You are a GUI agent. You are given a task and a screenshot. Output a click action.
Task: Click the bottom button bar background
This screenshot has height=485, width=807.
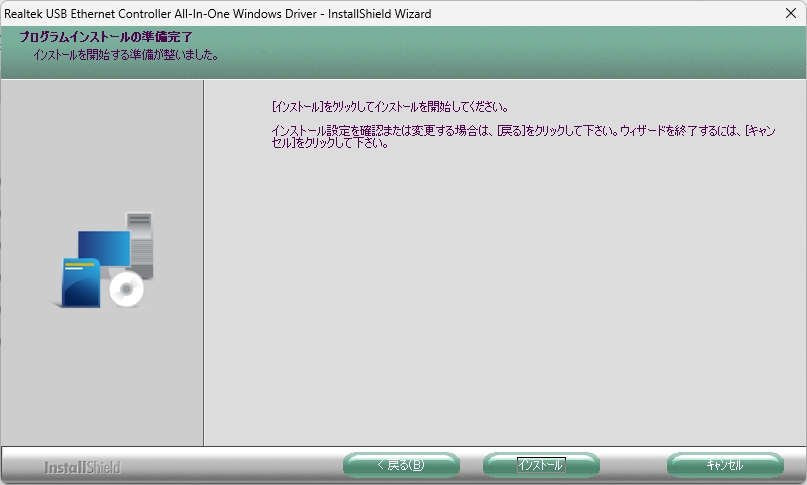pyautogui.click(x=250, y=466)
